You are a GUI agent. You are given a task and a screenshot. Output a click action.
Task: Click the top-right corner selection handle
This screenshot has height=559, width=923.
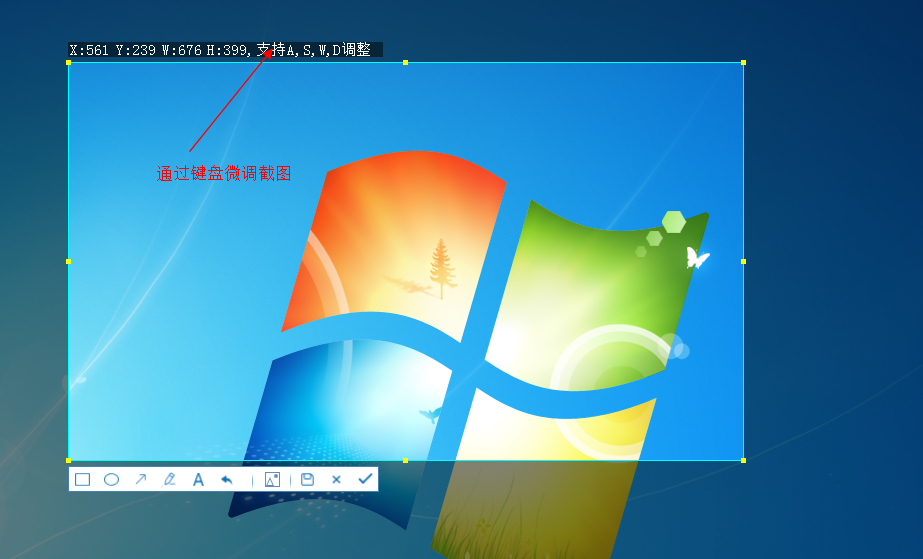(x=743, y=62)
